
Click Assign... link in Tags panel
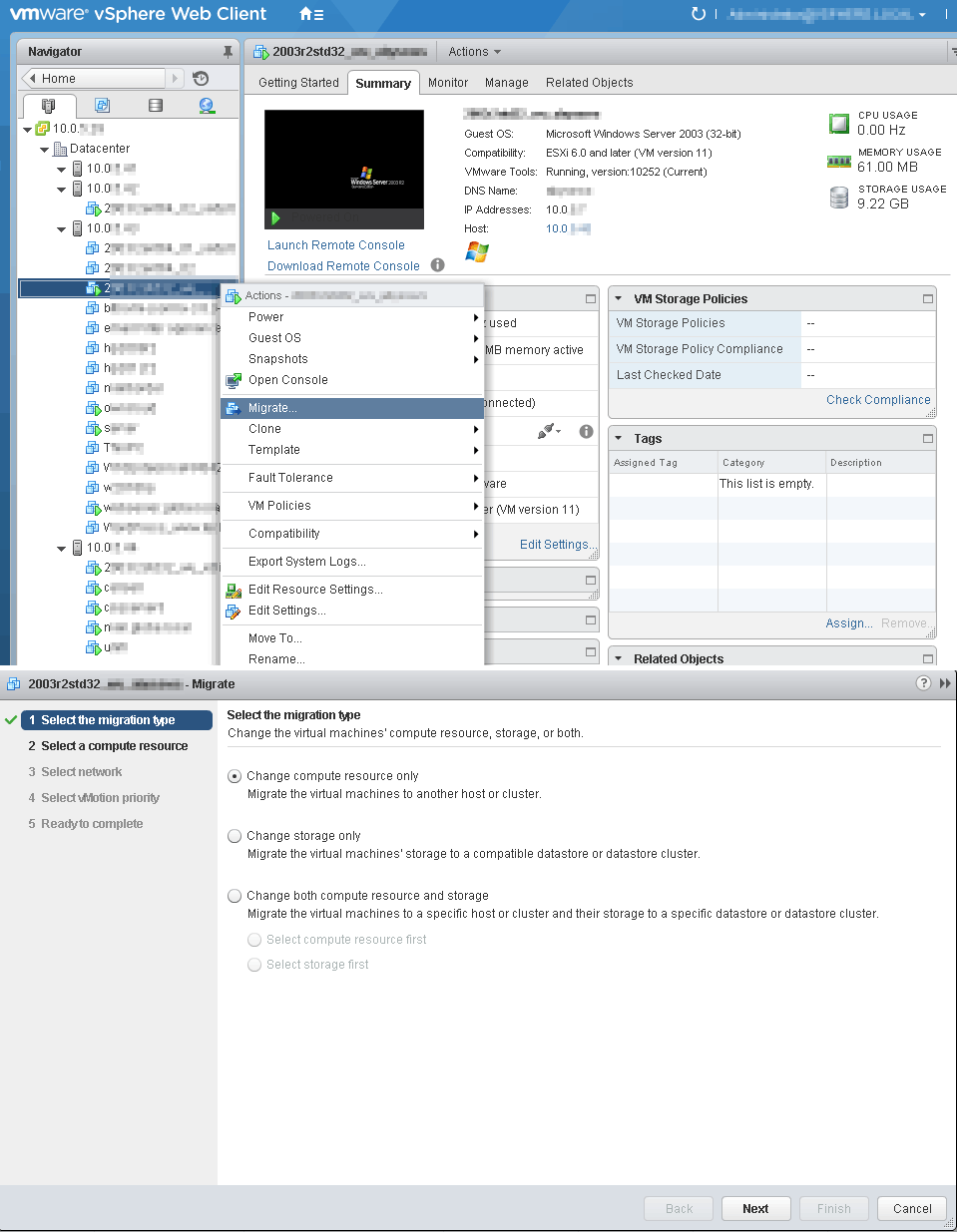pos(849,623)
